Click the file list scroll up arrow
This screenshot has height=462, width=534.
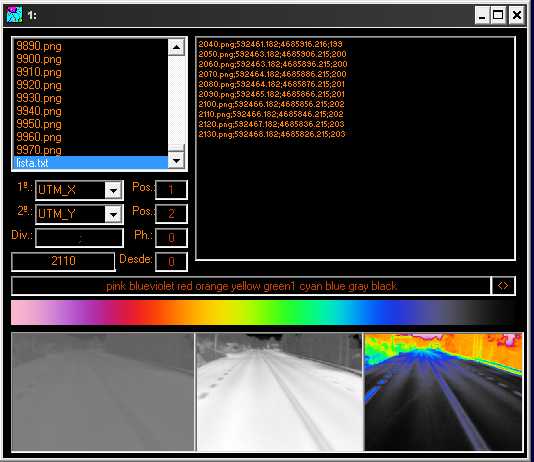(176, 47)
